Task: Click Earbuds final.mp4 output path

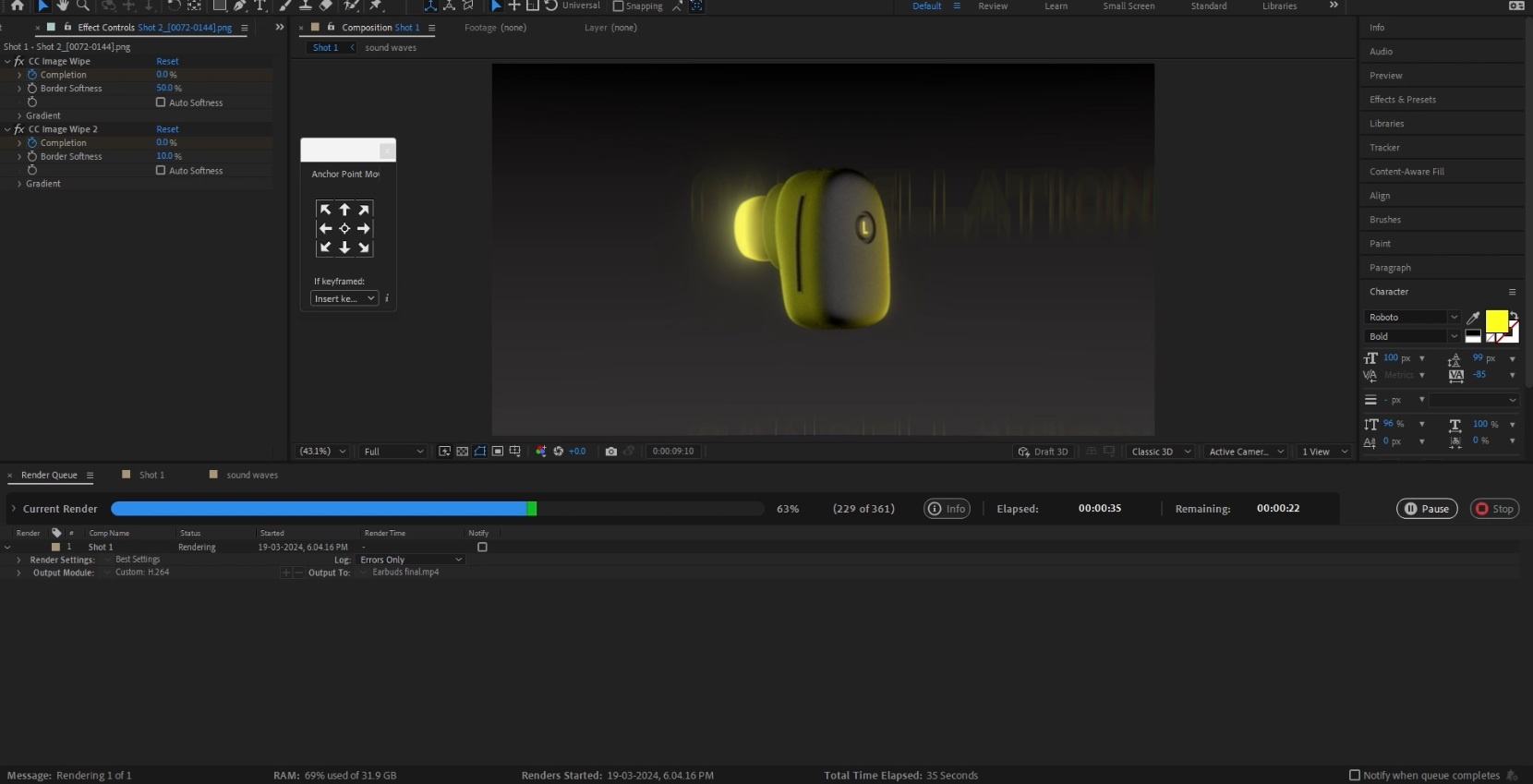Action: tap(405, 573)
